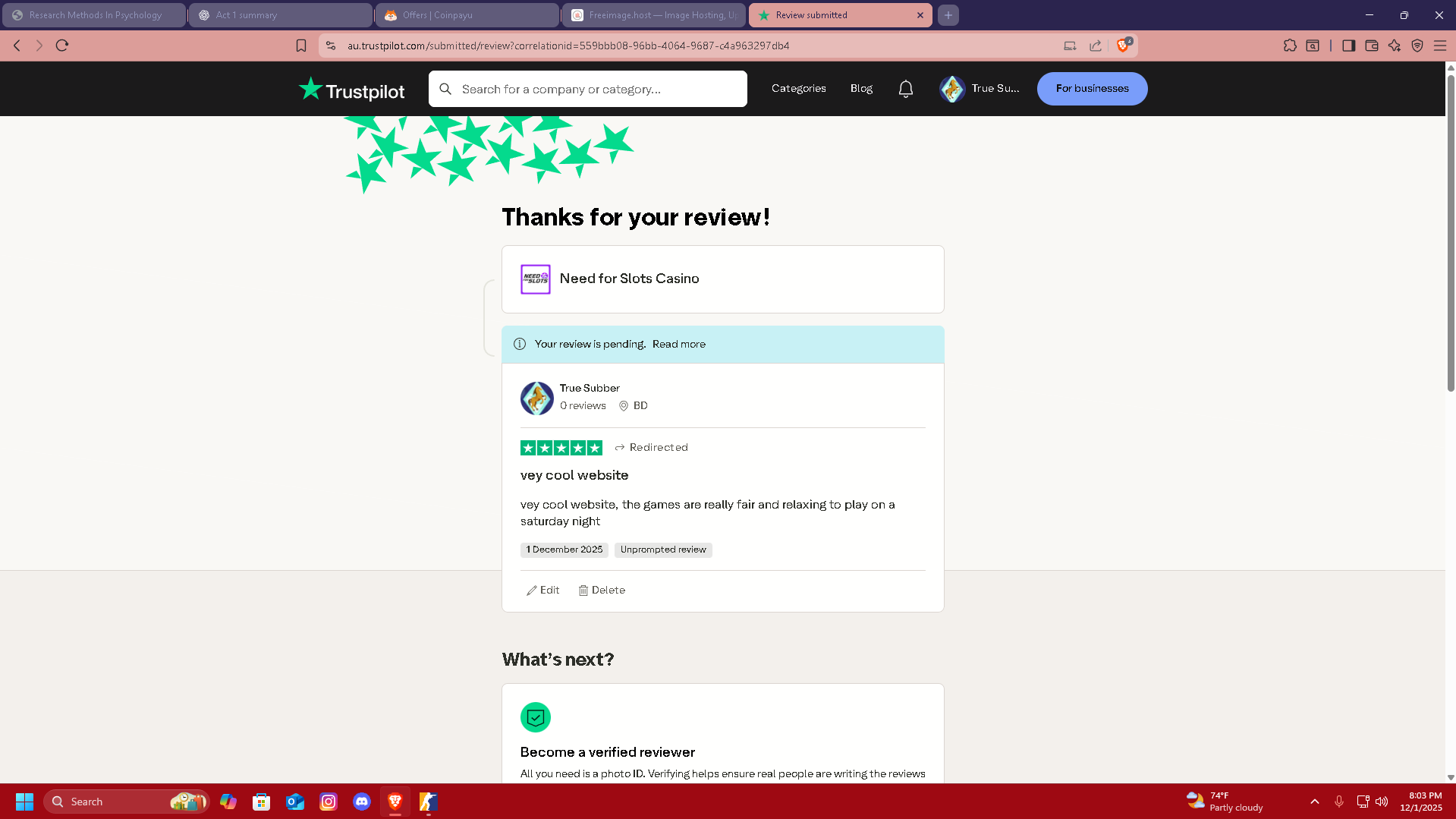1456x819 pixels.
Task: Click the Need for Slots Casino logo
Action: pyautogui.click(x=536, y=279)
